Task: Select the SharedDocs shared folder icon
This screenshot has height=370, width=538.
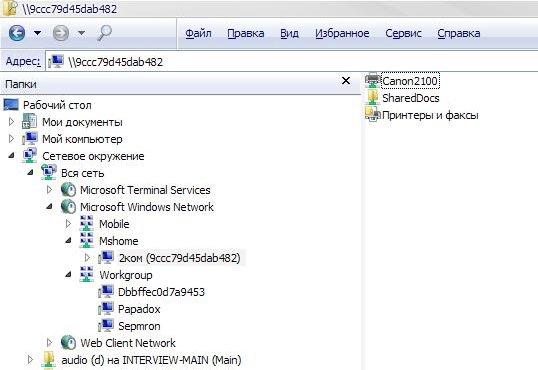Action: 373,98
